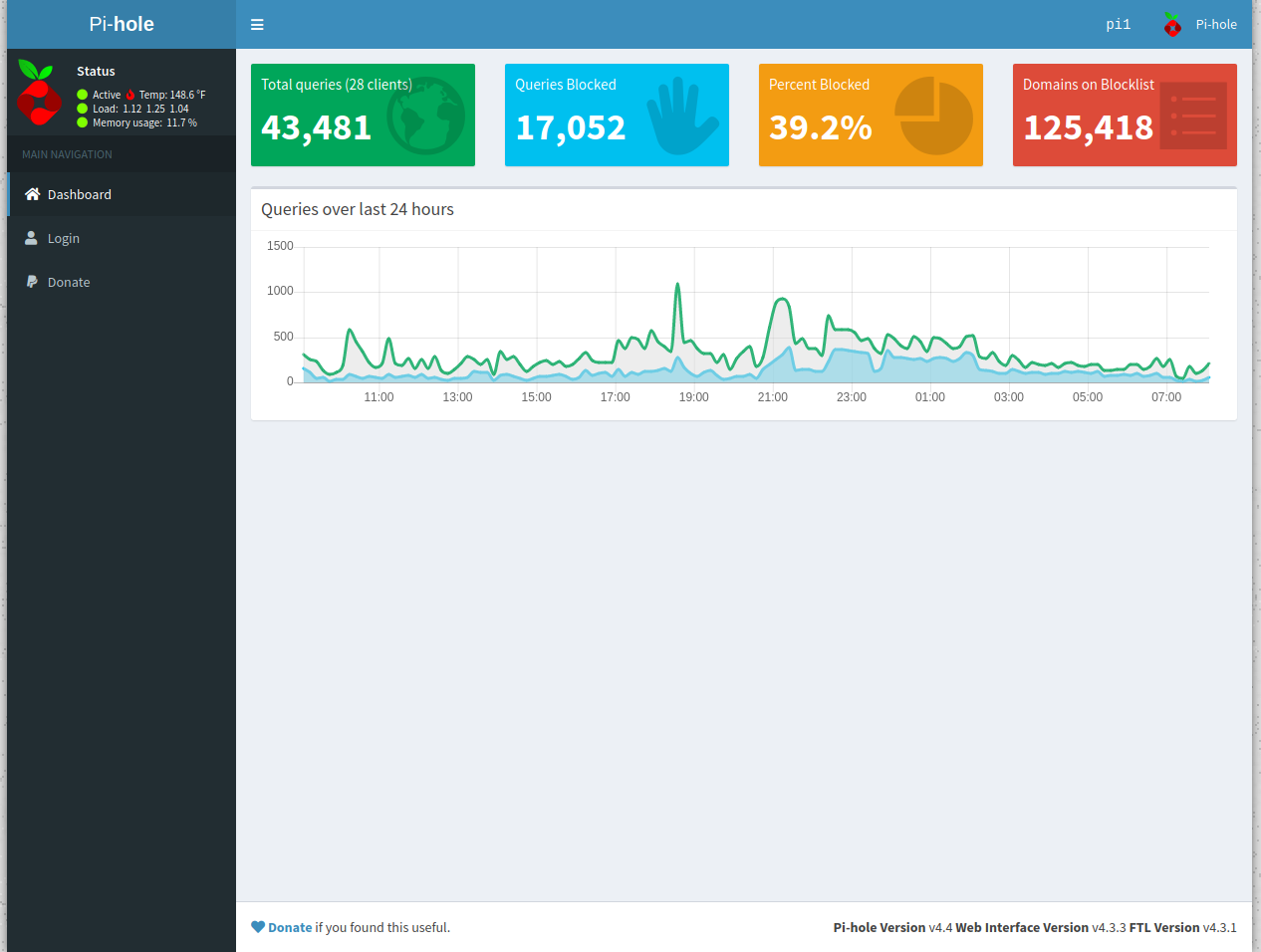The height and width of the screenshot is (952, 1261).
Task: Open the Dashboard navigation item
Action: (80, 194)
